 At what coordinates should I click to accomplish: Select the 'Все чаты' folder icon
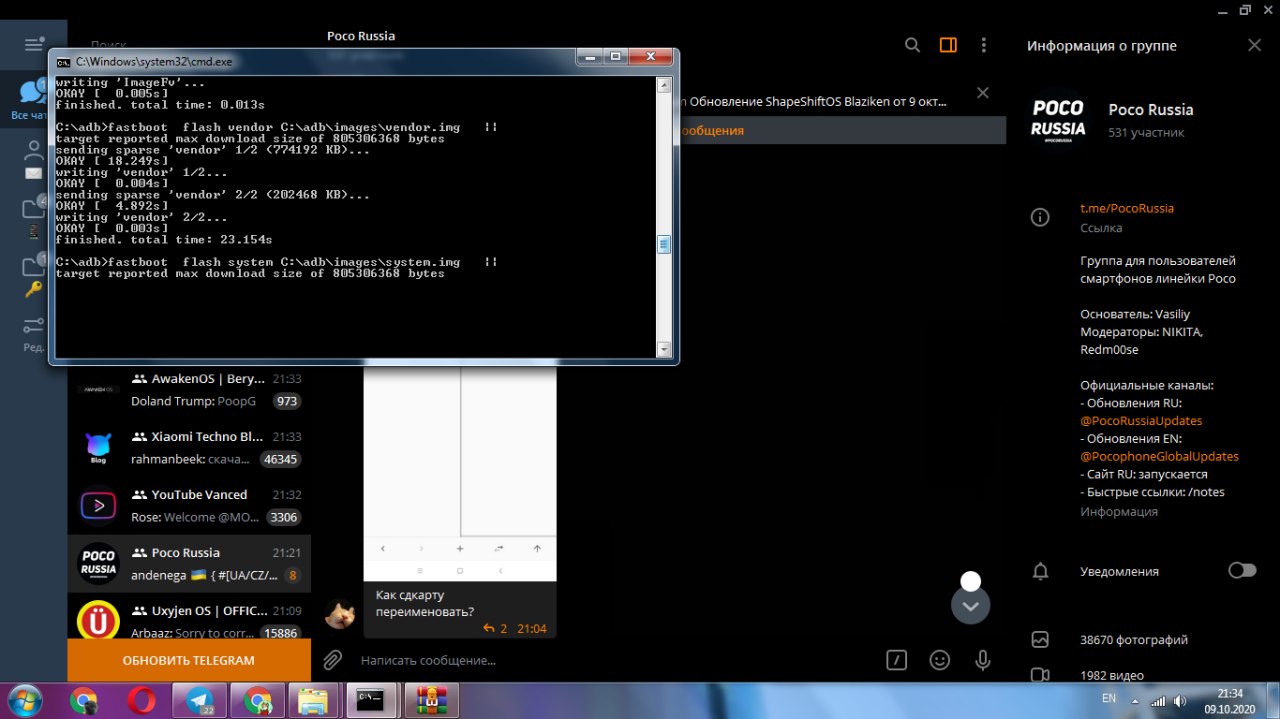pos(33,98)
